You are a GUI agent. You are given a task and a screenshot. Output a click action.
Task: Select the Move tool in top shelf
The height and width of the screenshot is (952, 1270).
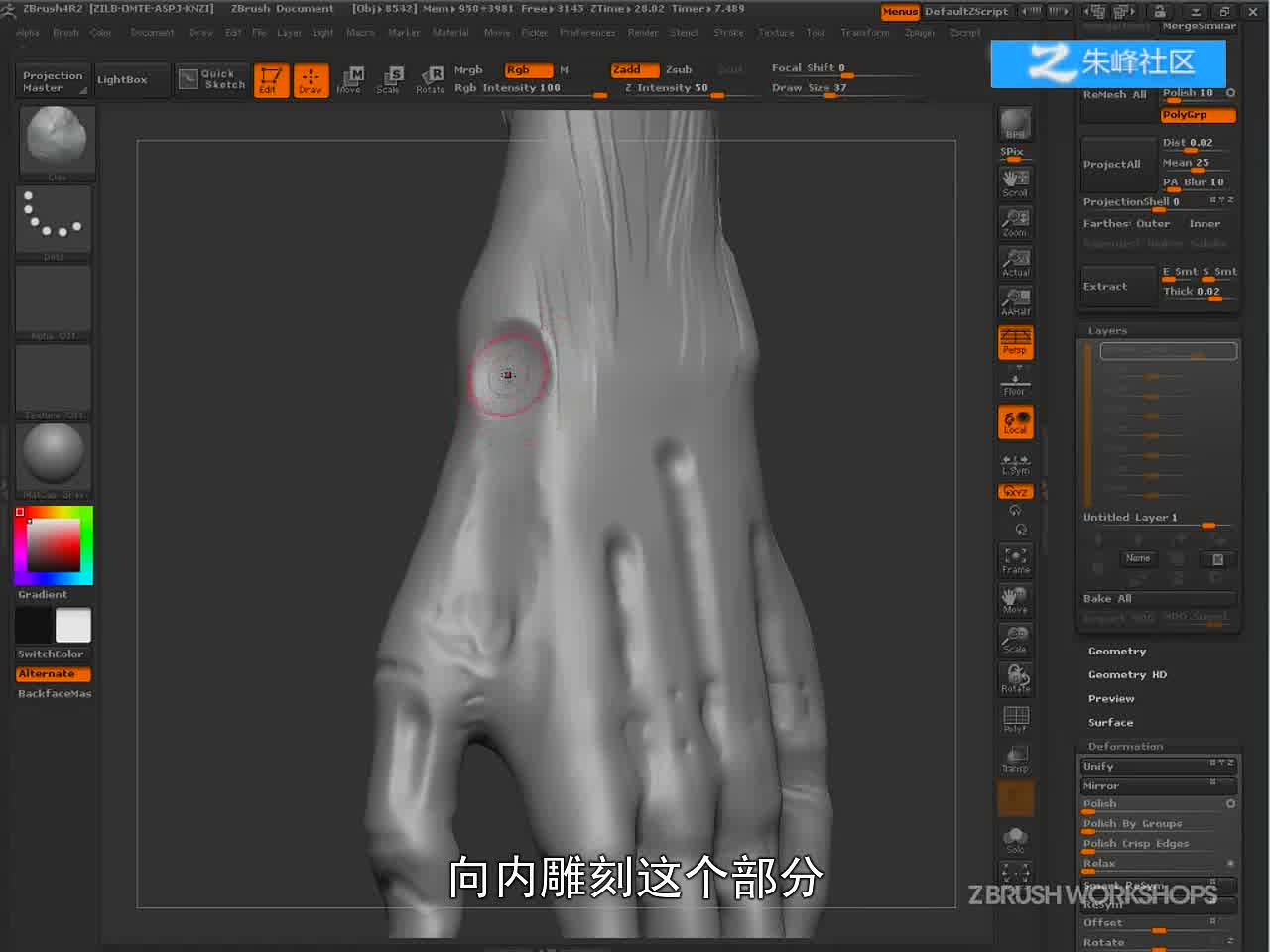[349, 79]
